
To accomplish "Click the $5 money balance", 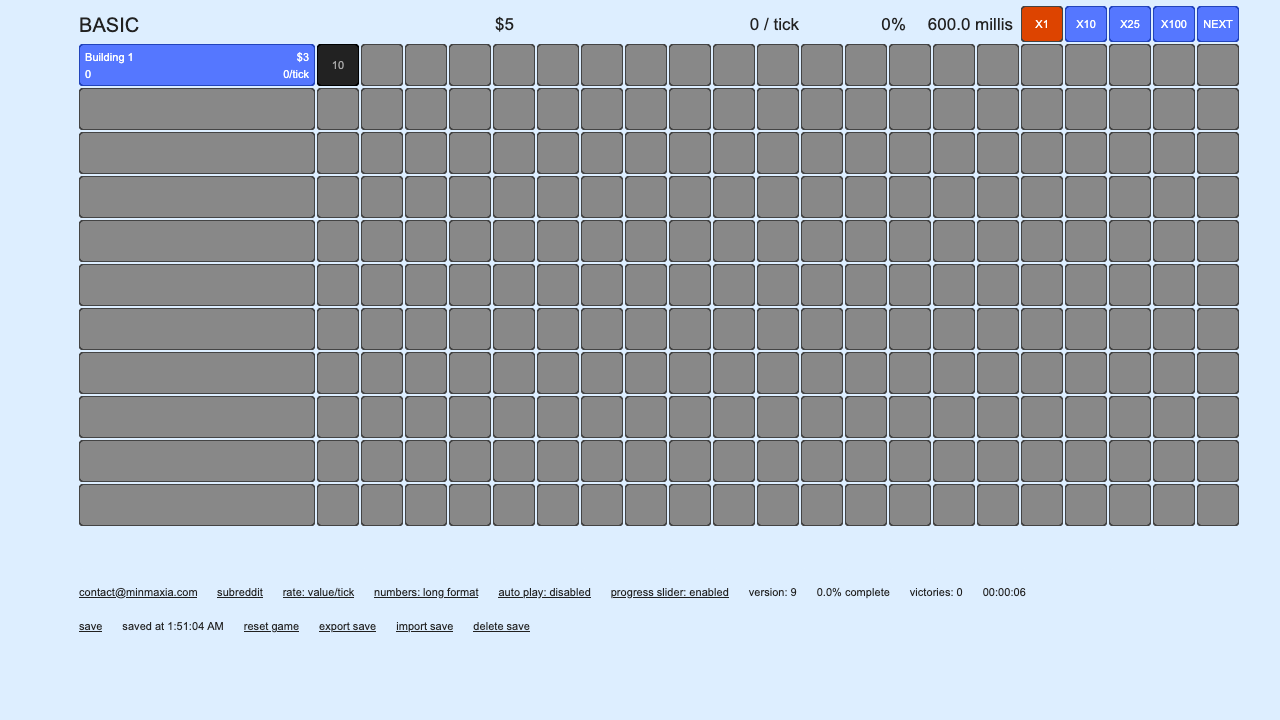I will point(504,25).
